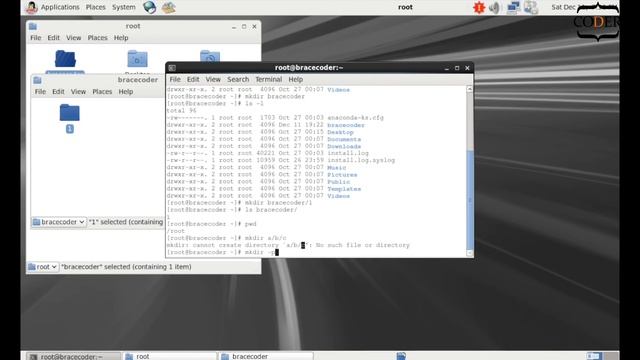Select the partially hidden third folder in root window
640x360 pixels.
click(x=210, y=56)
